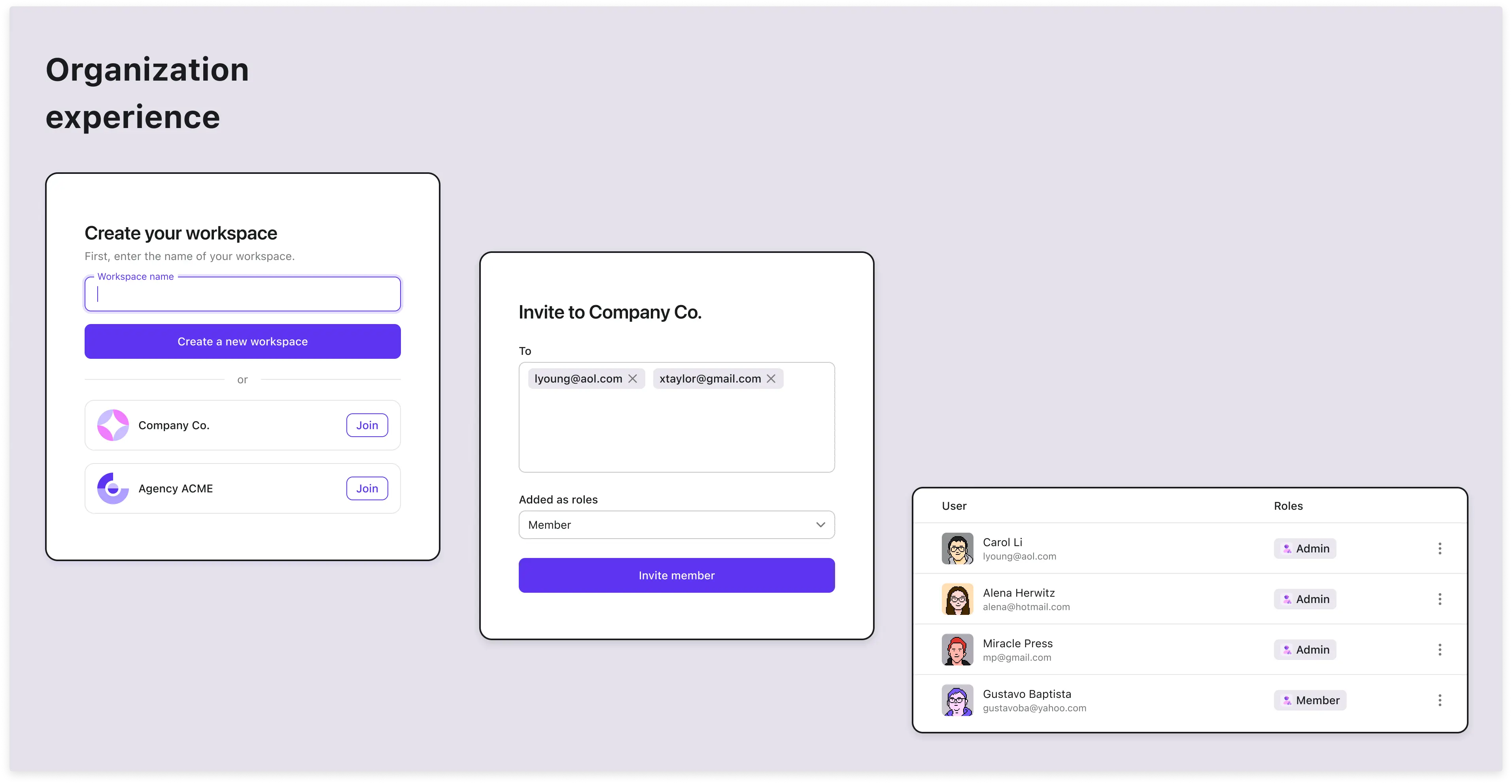
Task: Click Invite member button
Action: 676,575
